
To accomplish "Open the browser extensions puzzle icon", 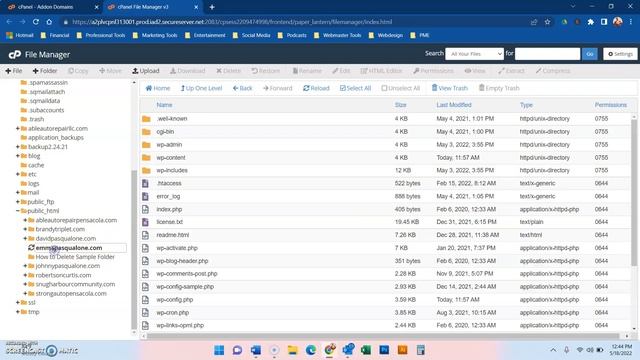I will [x=591, y=22].
